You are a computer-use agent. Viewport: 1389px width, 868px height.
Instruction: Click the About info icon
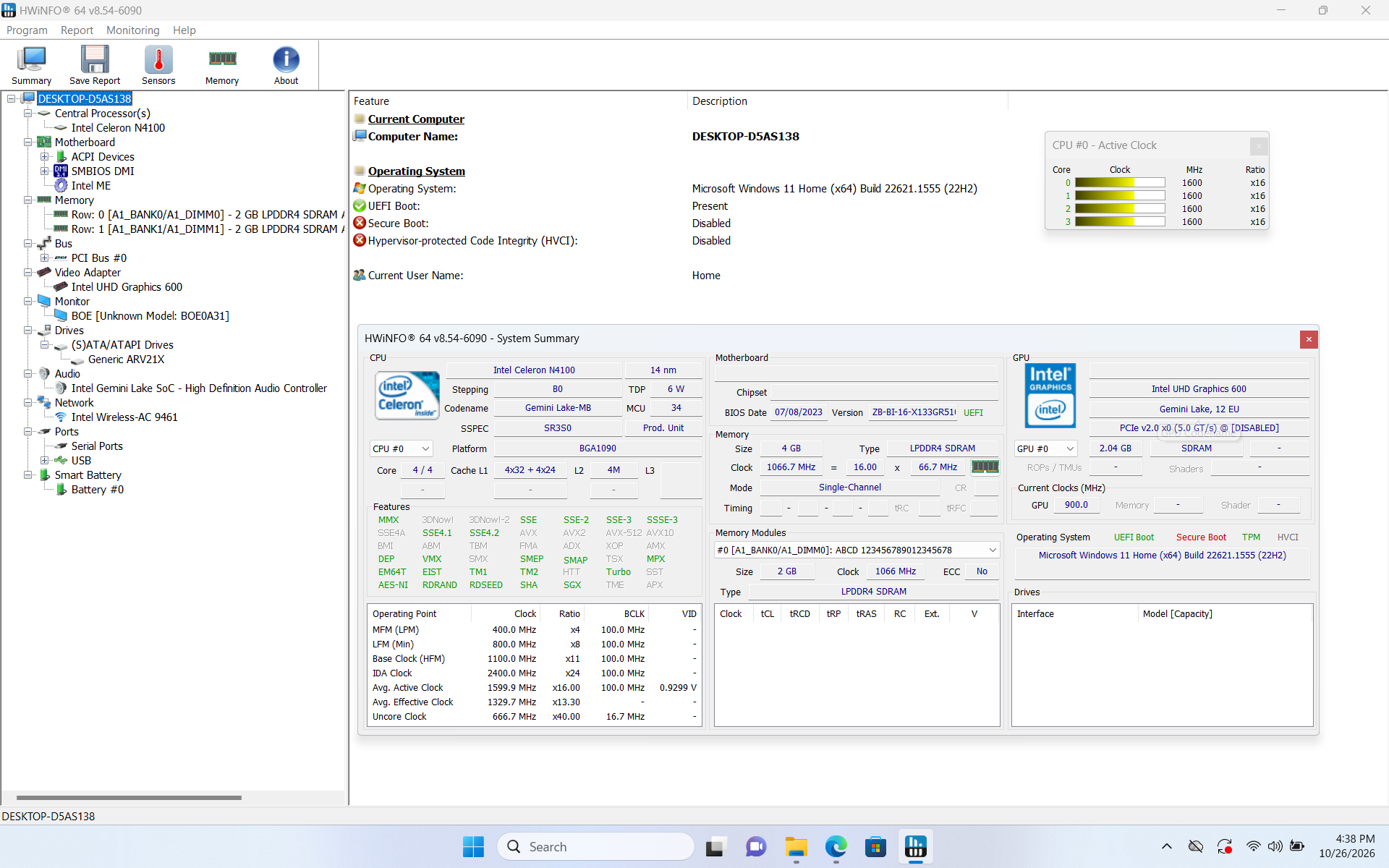(x=286, y=65)
